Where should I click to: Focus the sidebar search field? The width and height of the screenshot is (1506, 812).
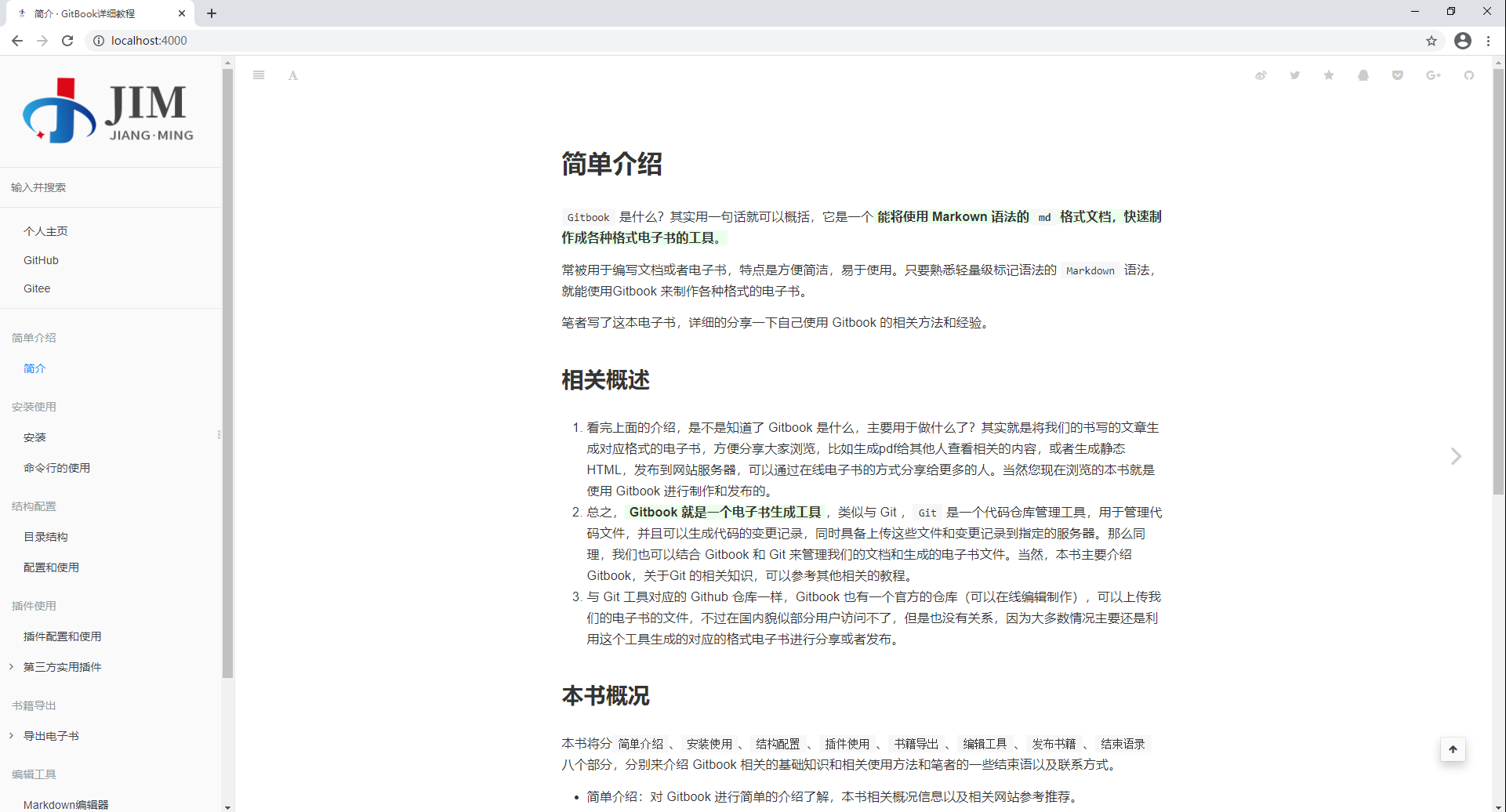click(x=111, y=187)
